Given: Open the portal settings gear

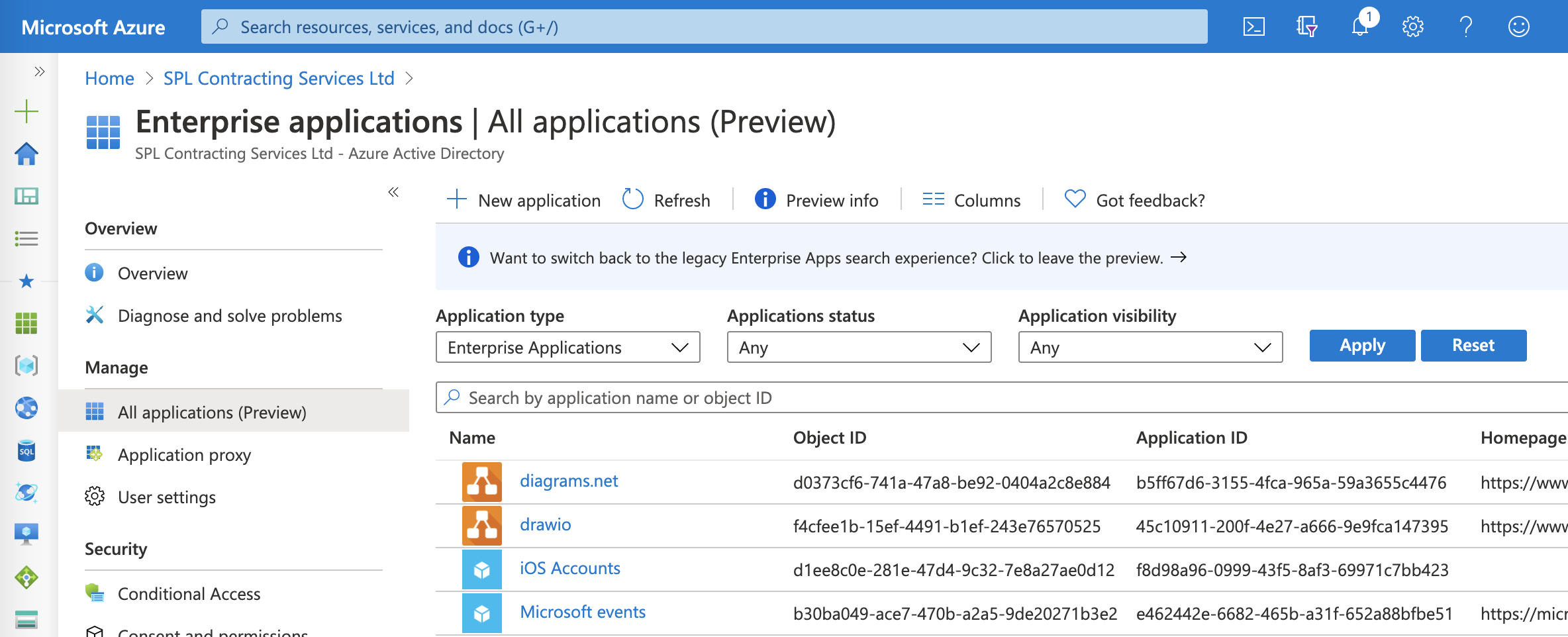Looking at the screenshot, I should pos(1412,26).
